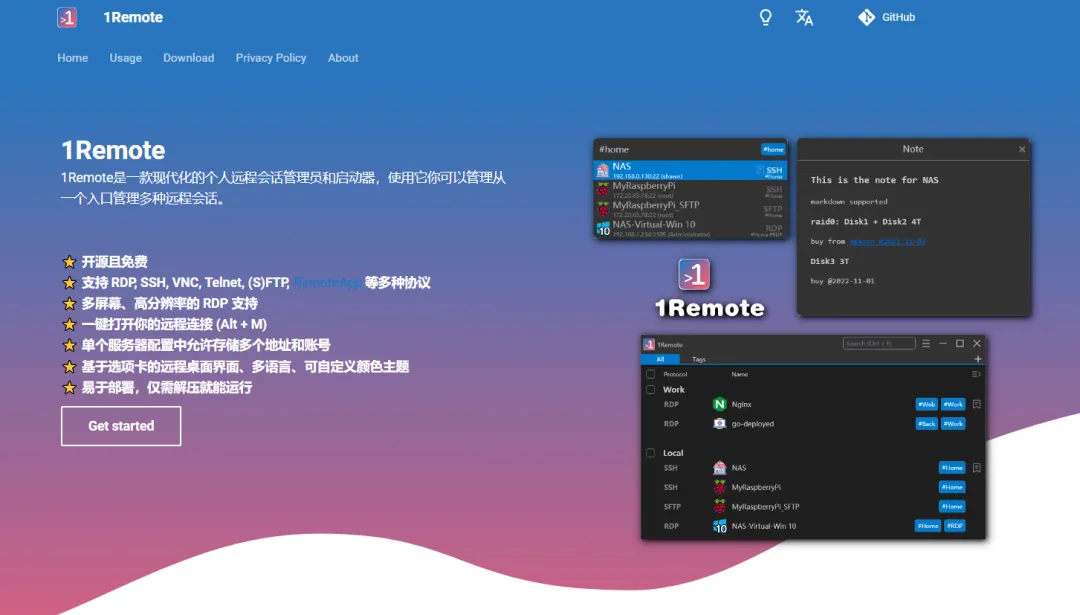This screenshot has width=1080, height=615.
Task: Click the Windows 10 icon for NAS-Virtual-Win 10
Action: point(719,526)
